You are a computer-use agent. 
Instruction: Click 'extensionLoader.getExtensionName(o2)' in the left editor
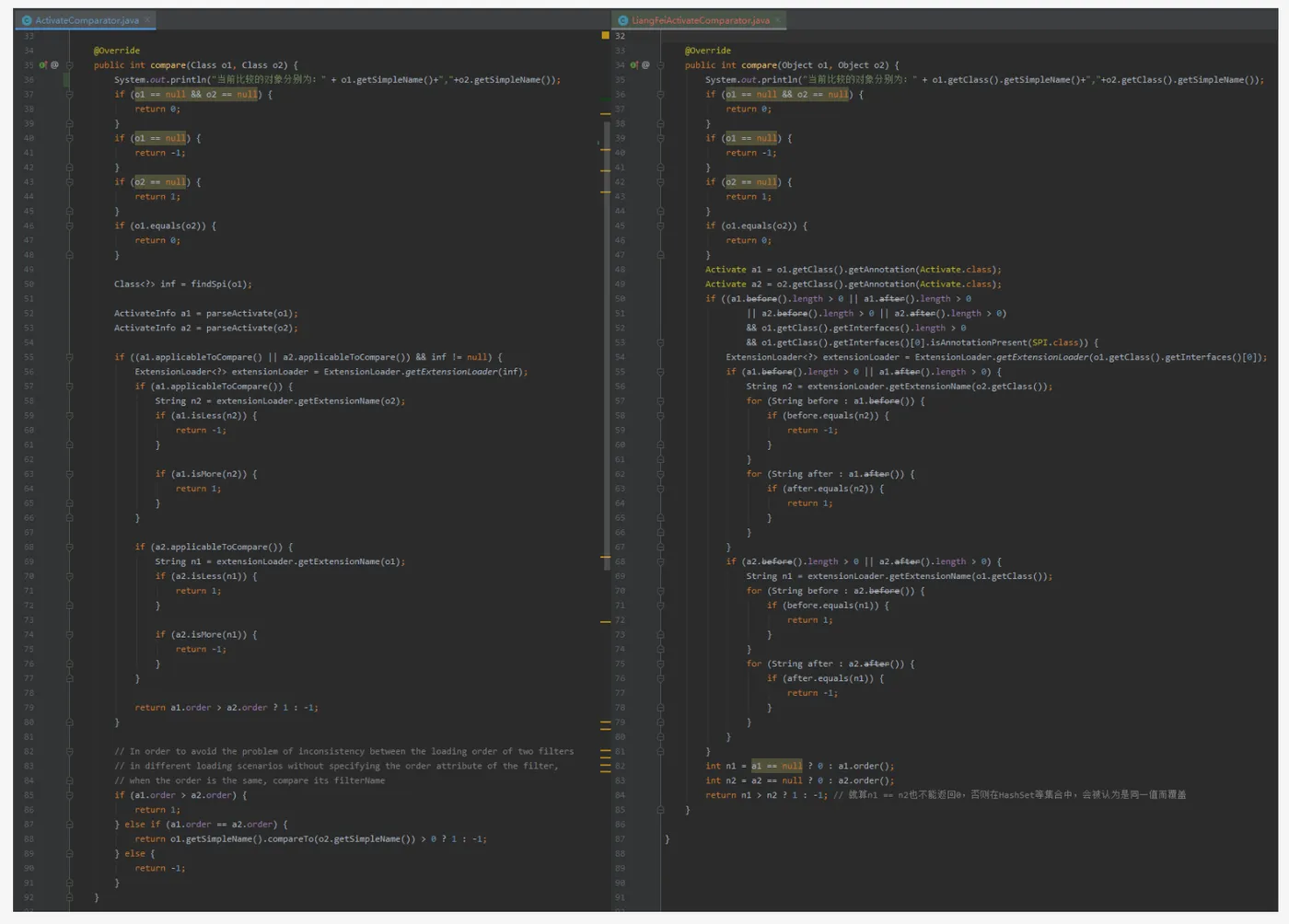(x=310, y=401)
